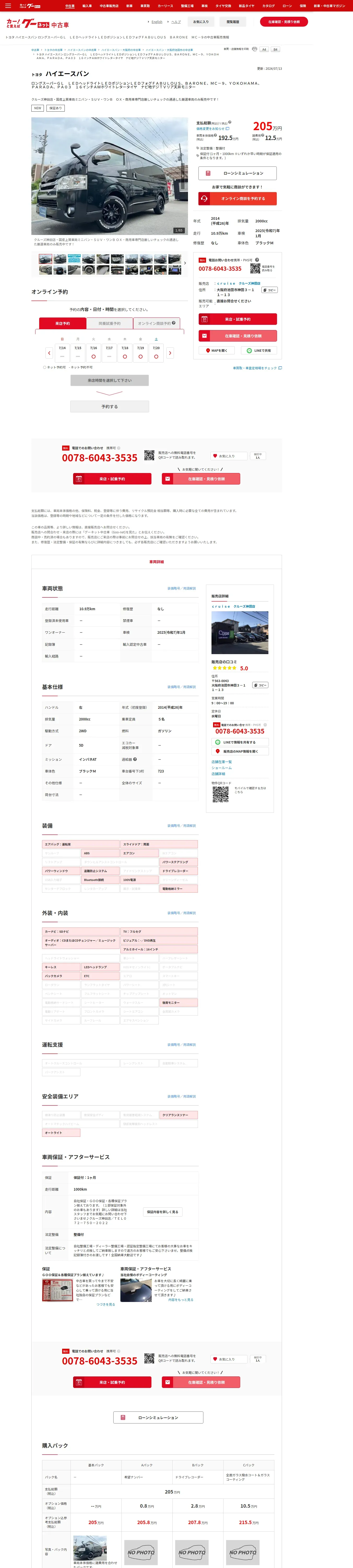Open 店舗在庫一覧 link
This screenshot has width=353, height=1568.
(221, 762)
